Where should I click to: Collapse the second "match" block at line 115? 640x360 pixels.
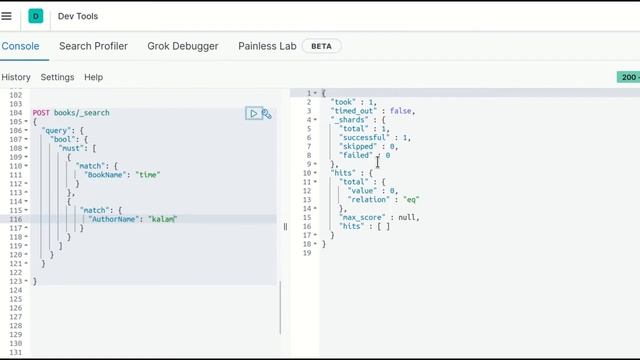[26, 210]
